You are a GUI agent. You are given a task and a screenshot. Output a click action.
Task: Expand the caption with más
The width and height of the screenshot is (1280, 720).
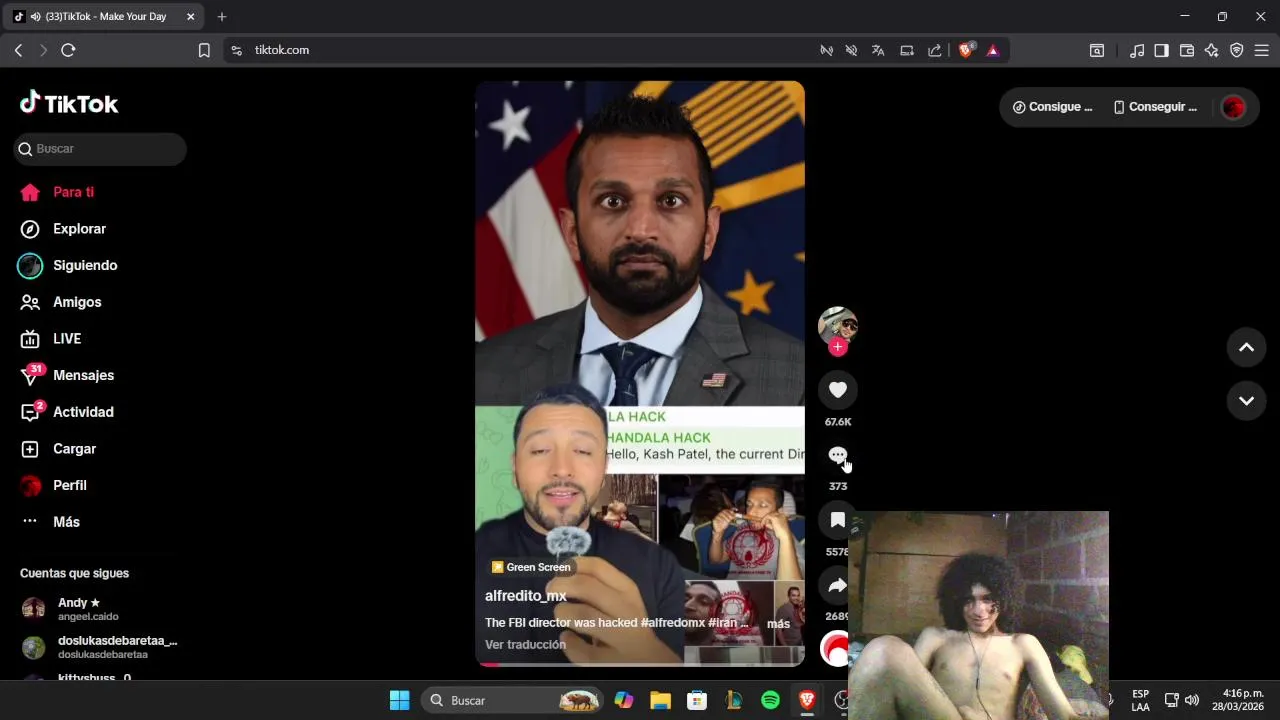(x=778, y=624)
